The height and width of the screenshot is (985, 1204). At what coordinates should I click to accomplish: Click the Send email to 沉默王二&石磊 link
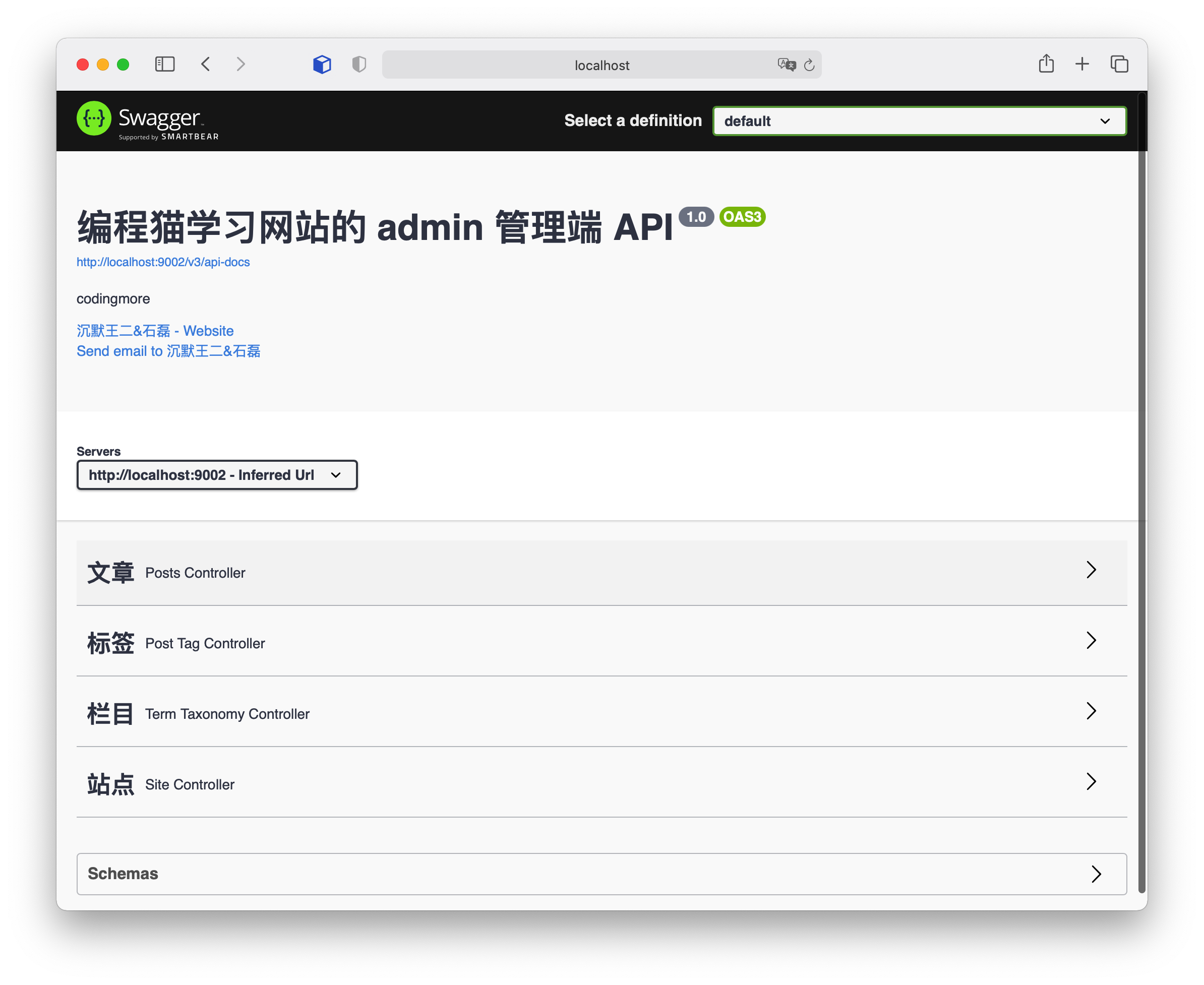click(168, 351)
